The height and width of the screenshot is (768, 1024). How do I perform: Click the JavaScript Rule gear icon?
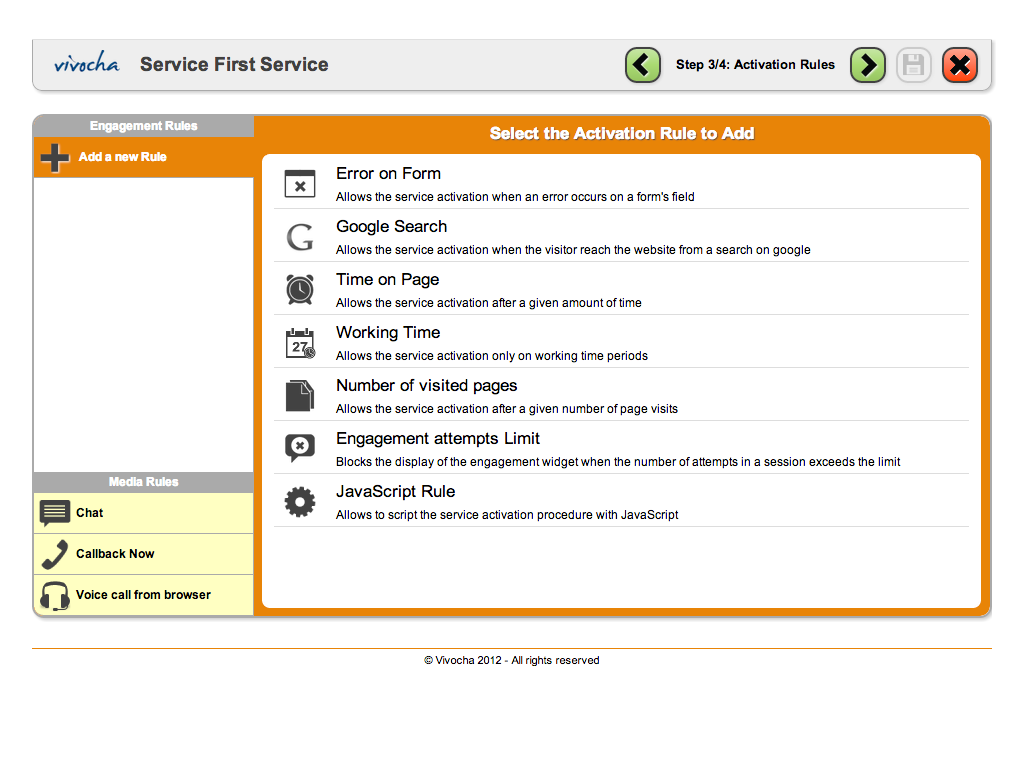click(x=300, y=501)
